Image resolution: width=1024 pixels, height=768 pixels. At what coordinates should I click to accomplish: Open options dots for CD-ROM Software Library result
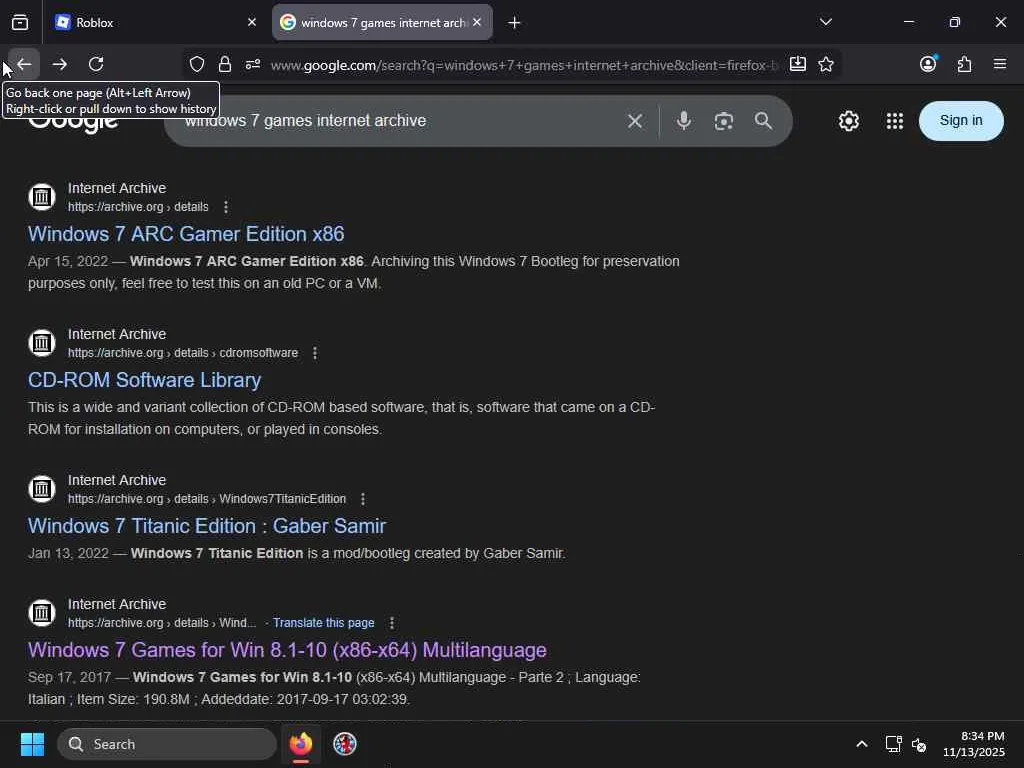315,353
